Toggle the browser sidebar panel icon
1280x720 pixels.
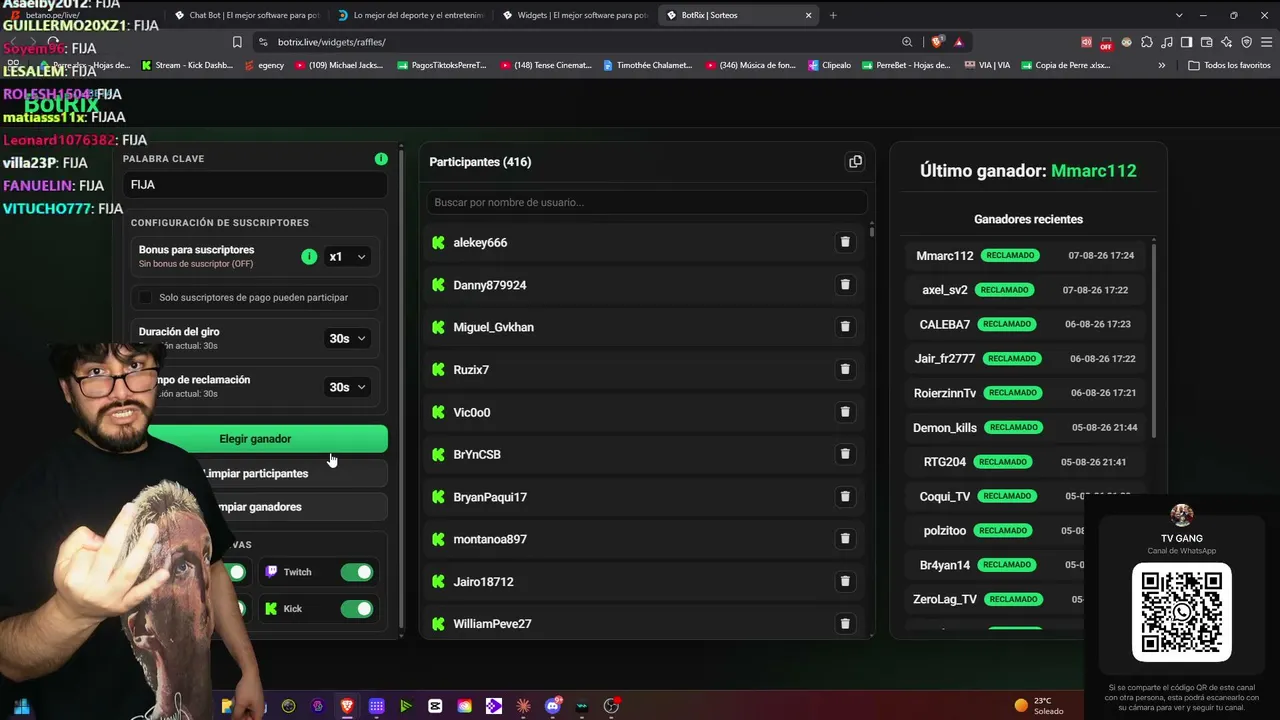pos(1186,42)
